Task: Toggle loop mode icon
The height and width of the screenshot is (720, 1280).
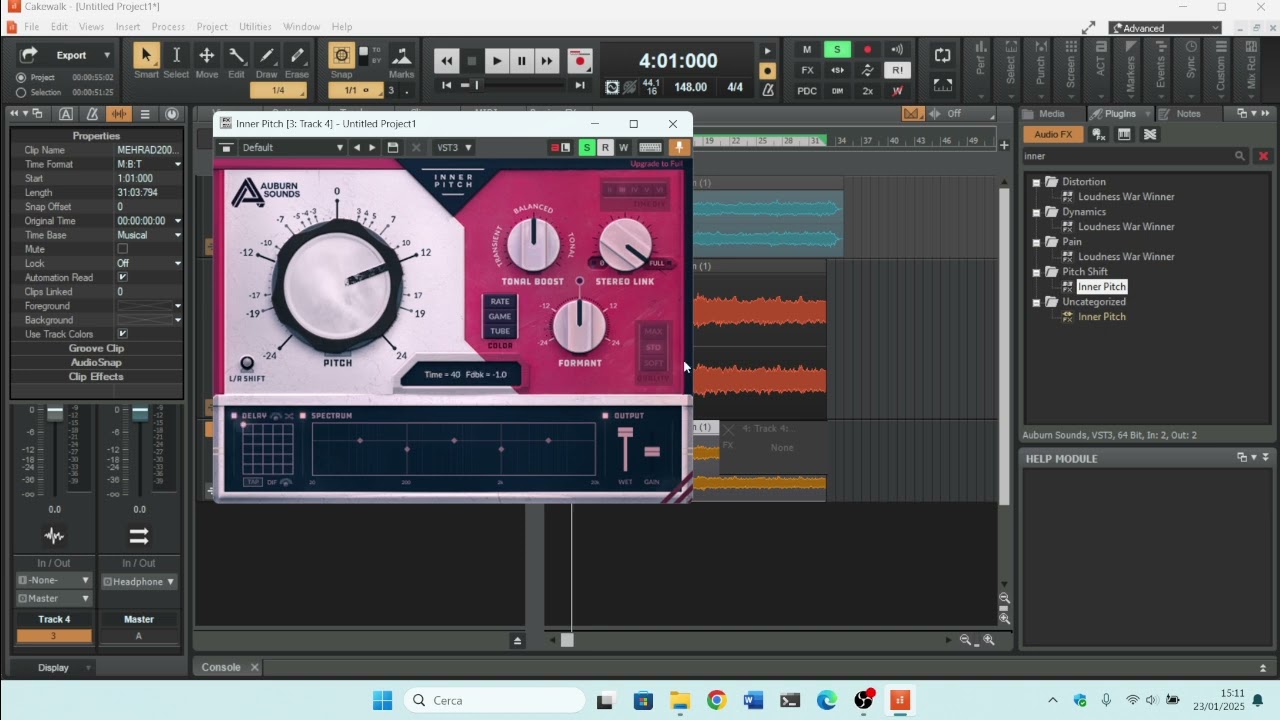Action: (x=942, y=55)
